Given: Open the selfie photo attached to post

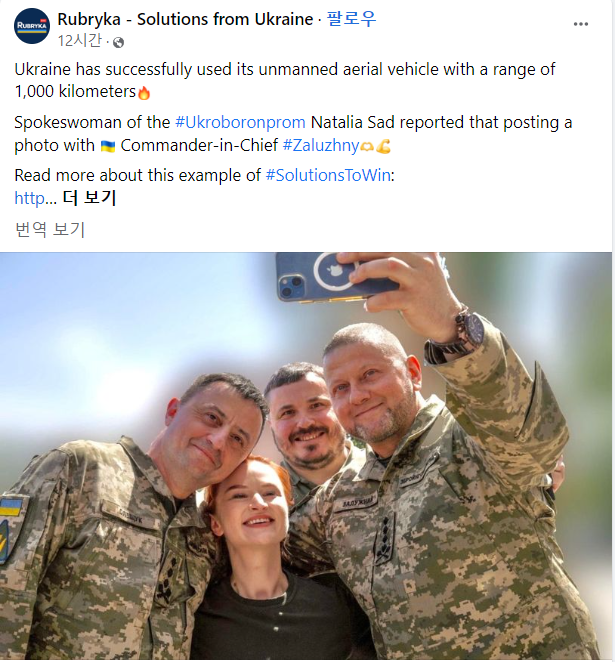Looking at the screenshot, I should tap(306, 456).
